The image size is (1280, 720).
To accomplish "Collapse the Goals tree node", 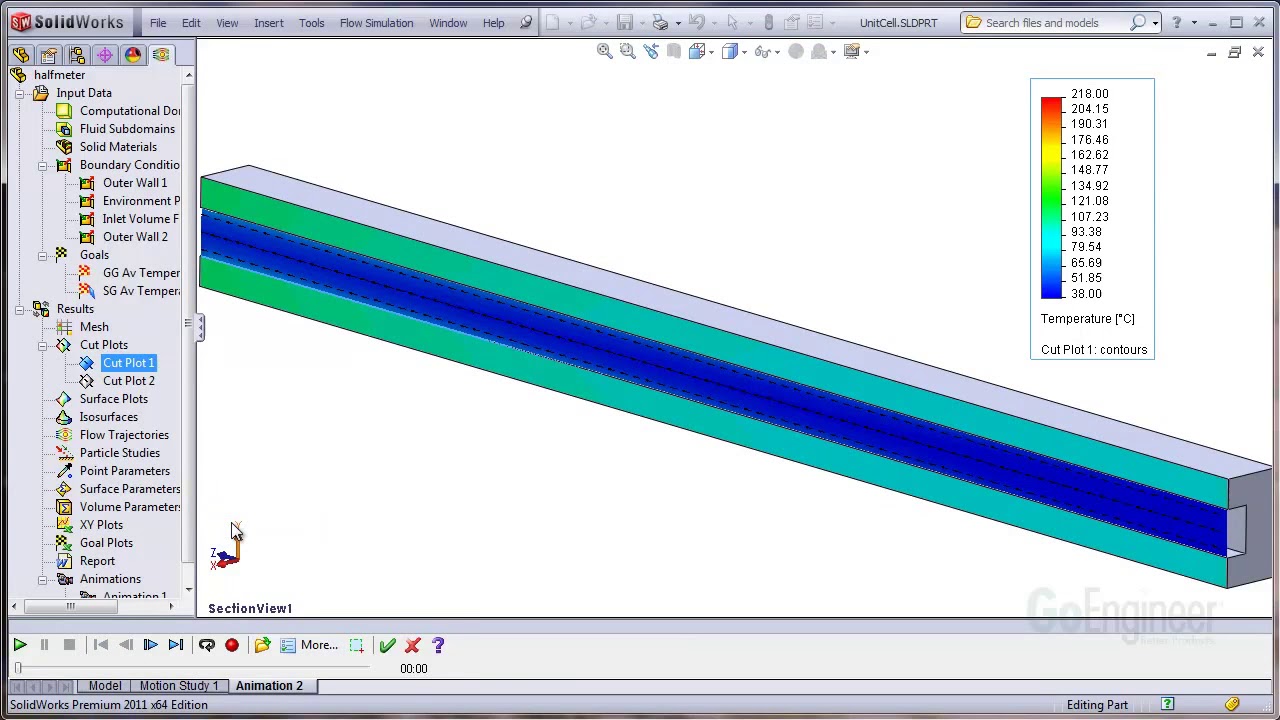I will coord(42,255).
